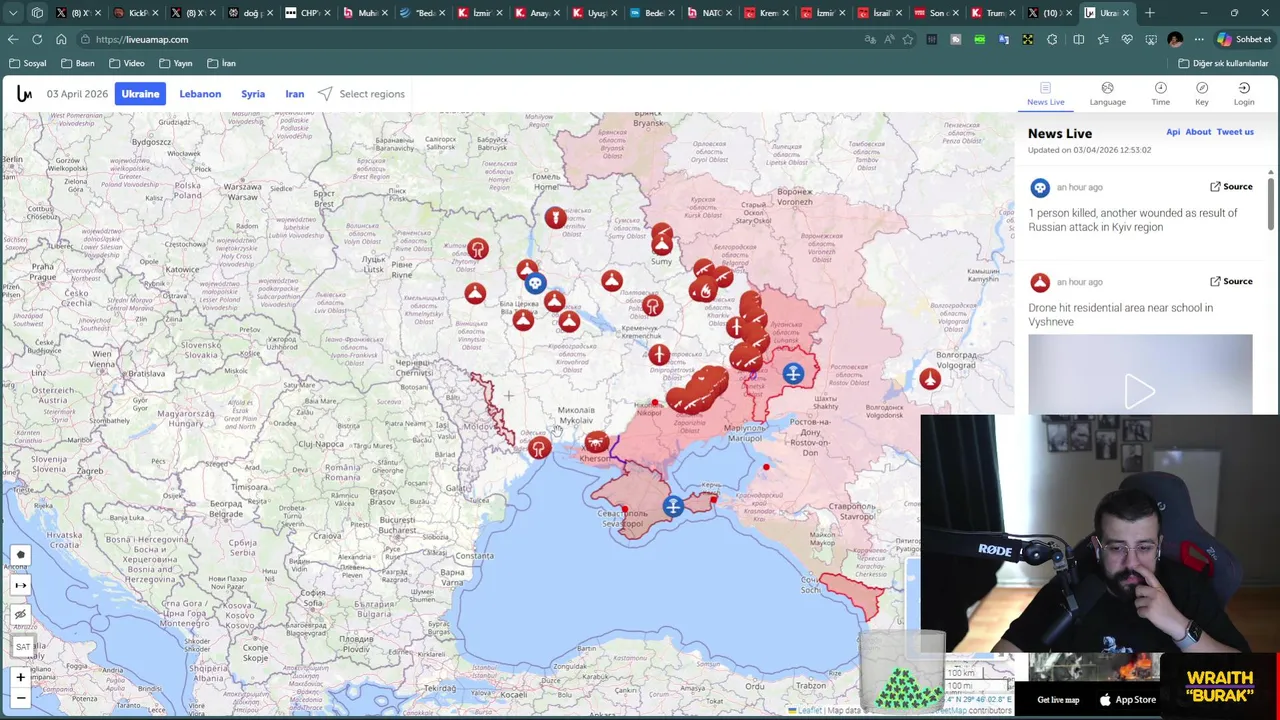Screen dimensions: 1280x720
Task: Open the Tweet us link
Action: [1235, 132]
